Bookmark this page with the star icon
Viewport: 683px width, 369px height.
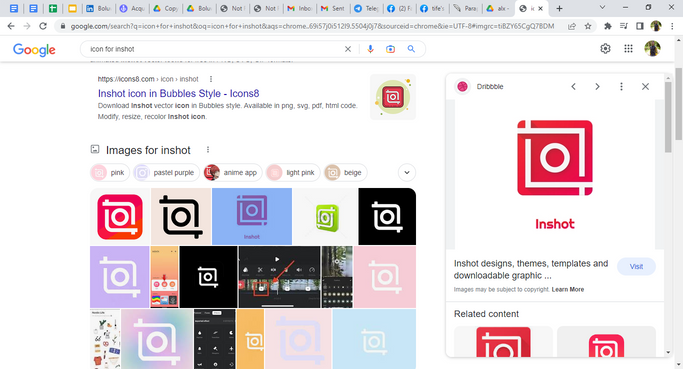tap(588, 26)
